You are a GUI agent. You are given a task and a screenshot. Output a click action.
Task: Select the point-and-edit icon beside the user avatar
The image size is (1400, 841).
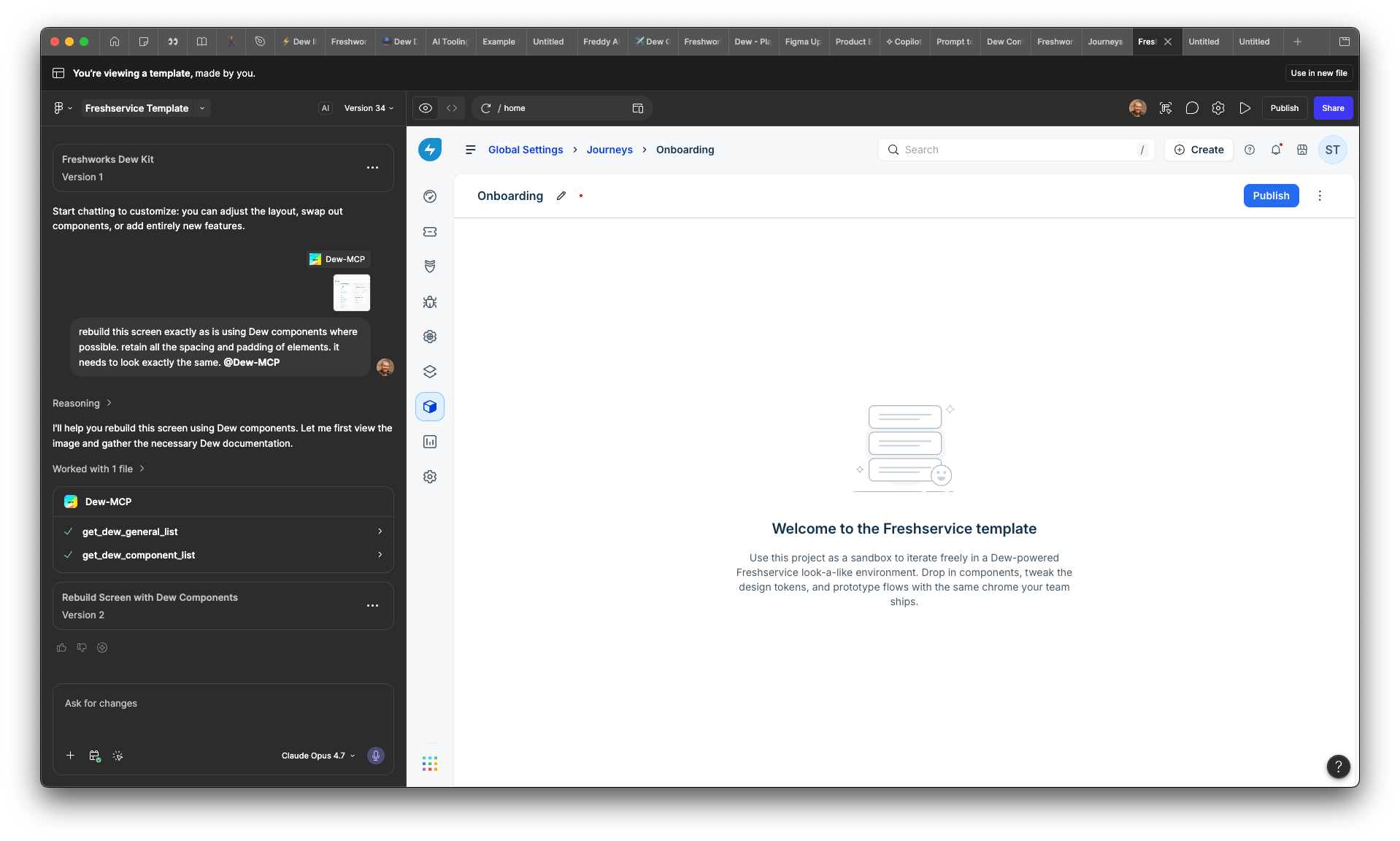(x=1166, y=108)
